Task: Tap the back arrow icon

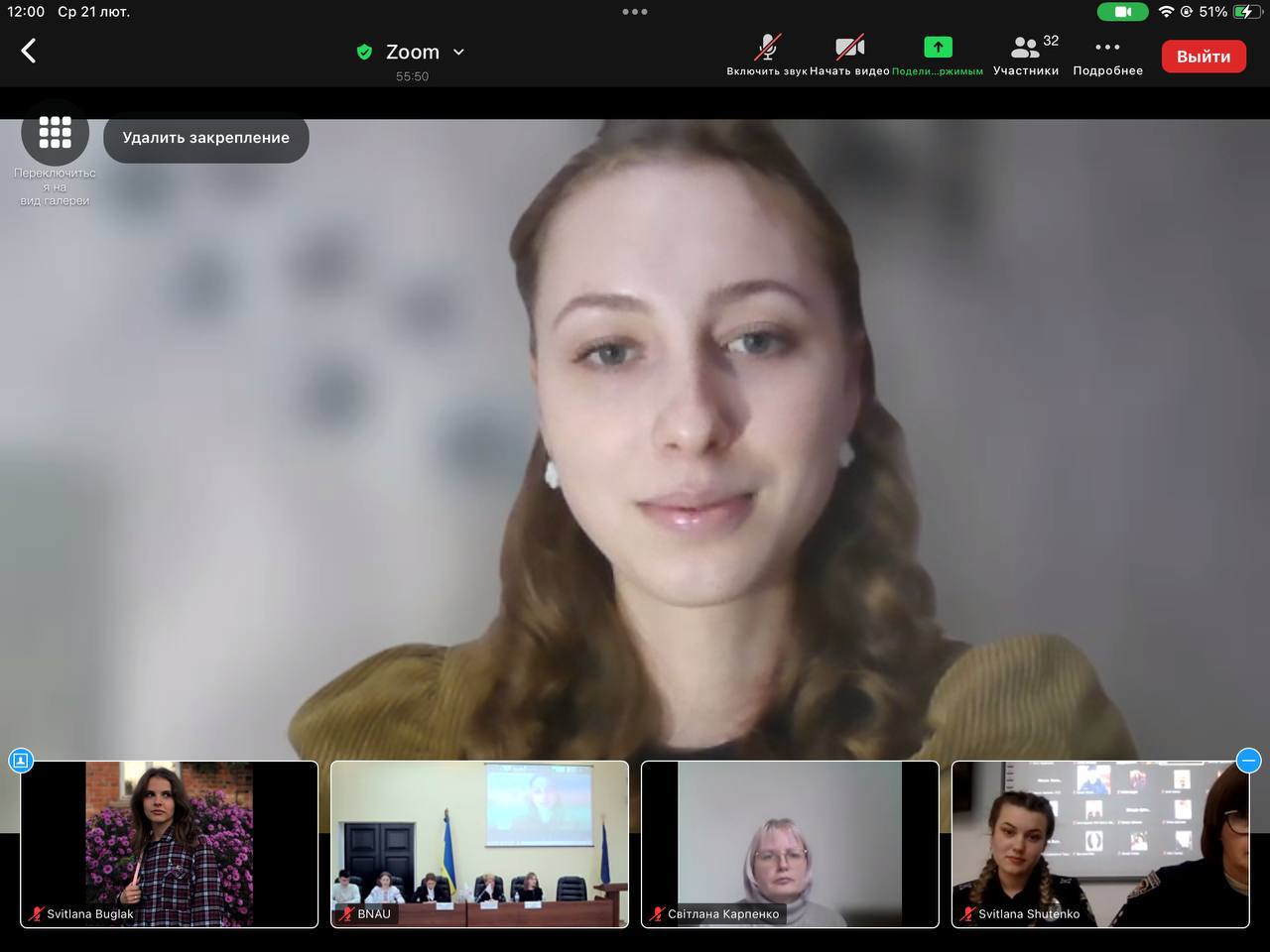Action: [29, 52]
